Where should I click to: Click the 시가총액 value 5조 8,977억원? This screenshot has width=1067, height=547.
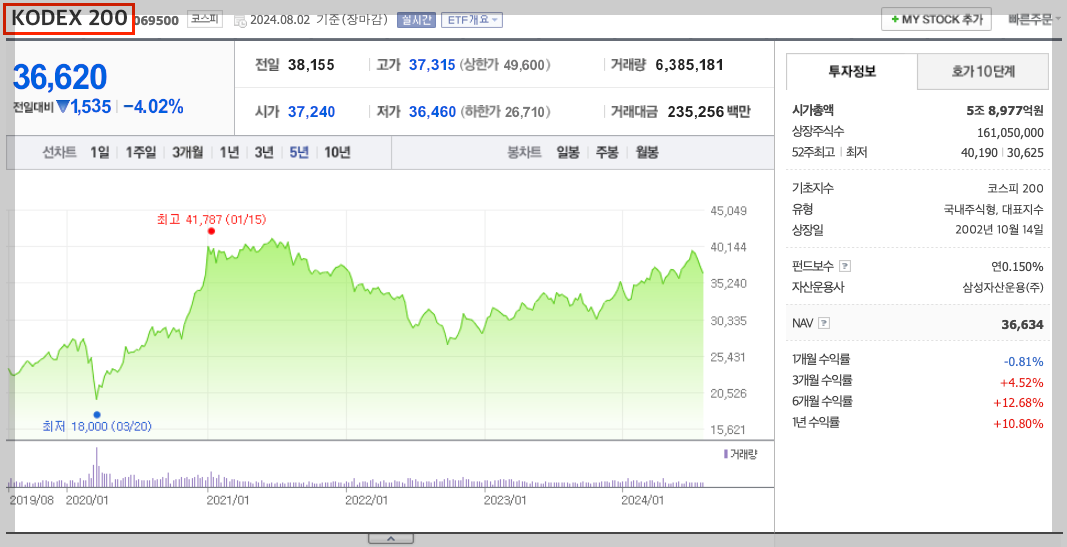tap(1004, 110)
